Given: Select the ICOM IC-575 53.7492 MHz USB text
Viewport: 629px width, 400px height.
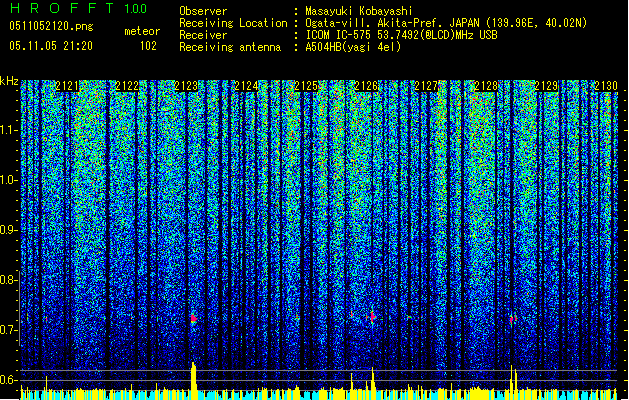Looking at the screenshot, I should pos(401,35).
